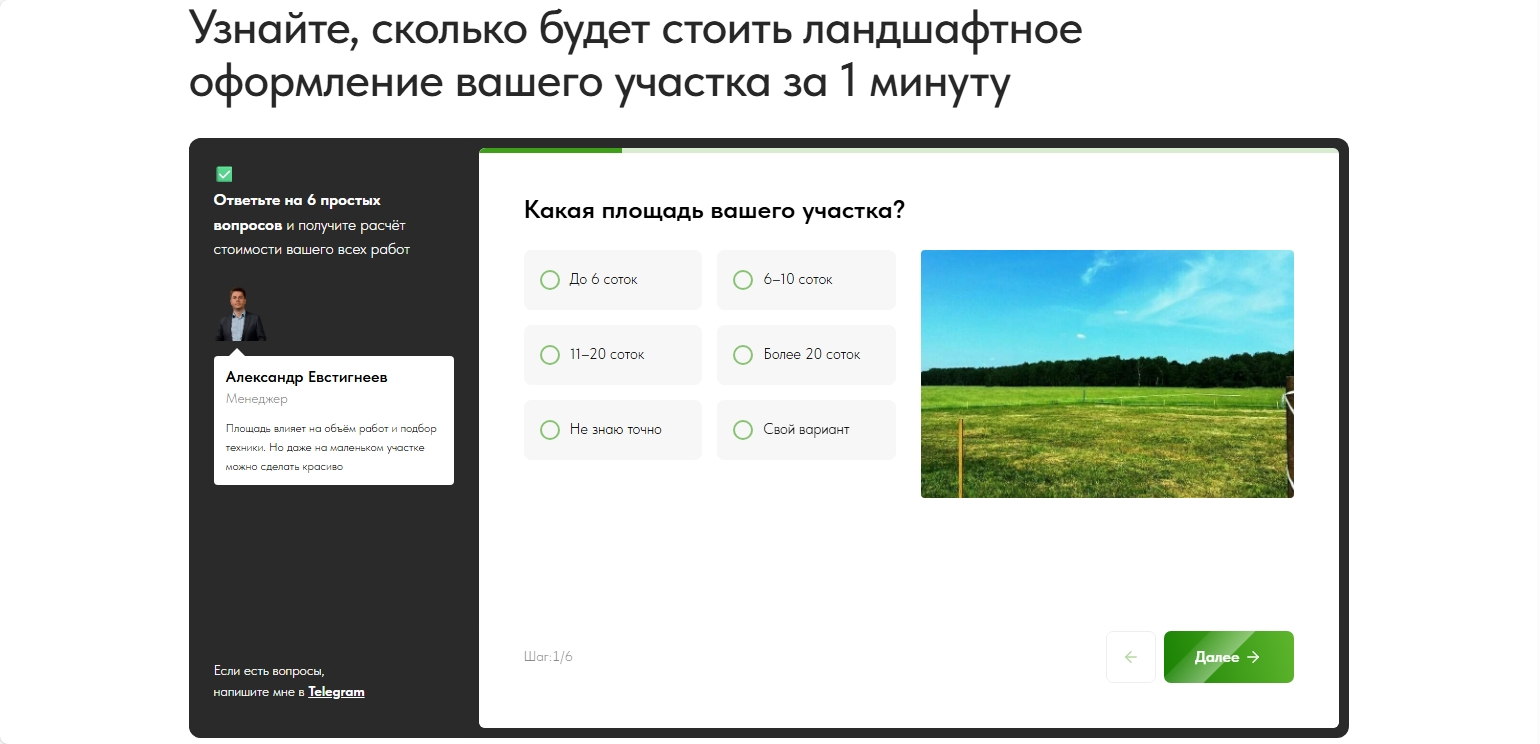Click the manager's tip text about площадь
1540x744 pixels.
(331, 447)
